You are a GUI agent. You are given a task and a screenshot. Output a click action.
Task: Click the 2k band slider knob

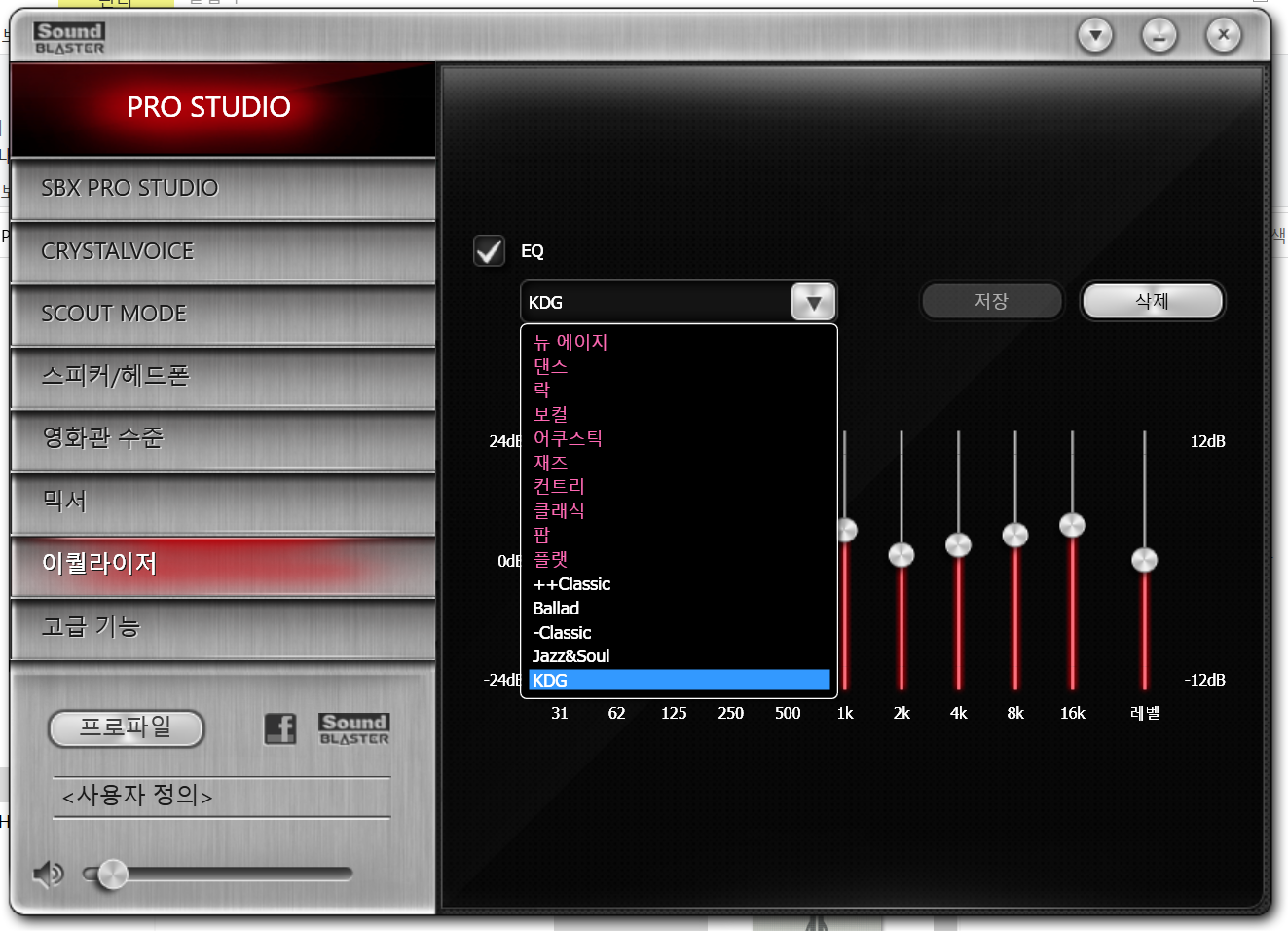[x=902, y=555]
